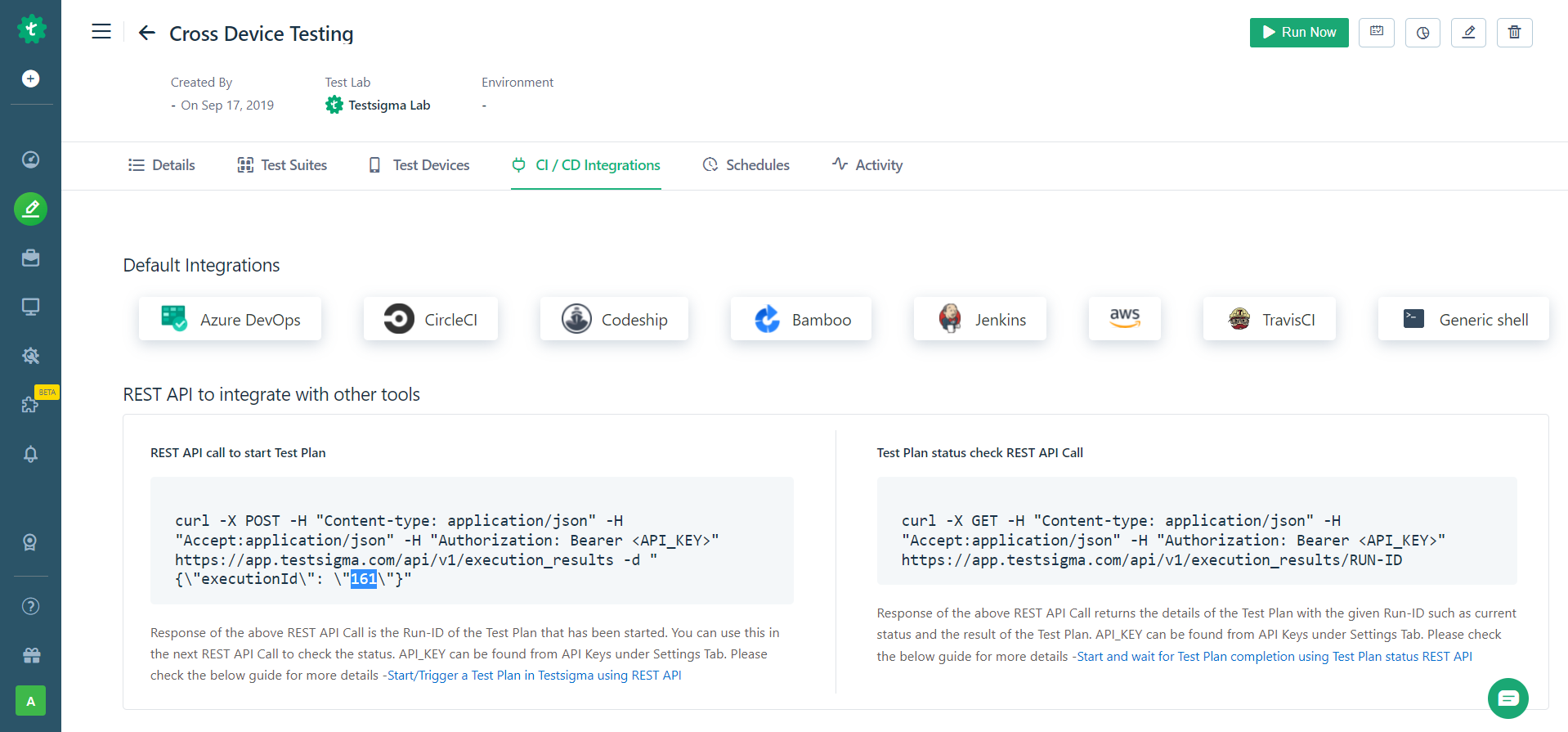Go back using the left arrow
Image resolution: width=1568 pixels, height=732 pixels.
pyautogui.click(x=147, y=33)
